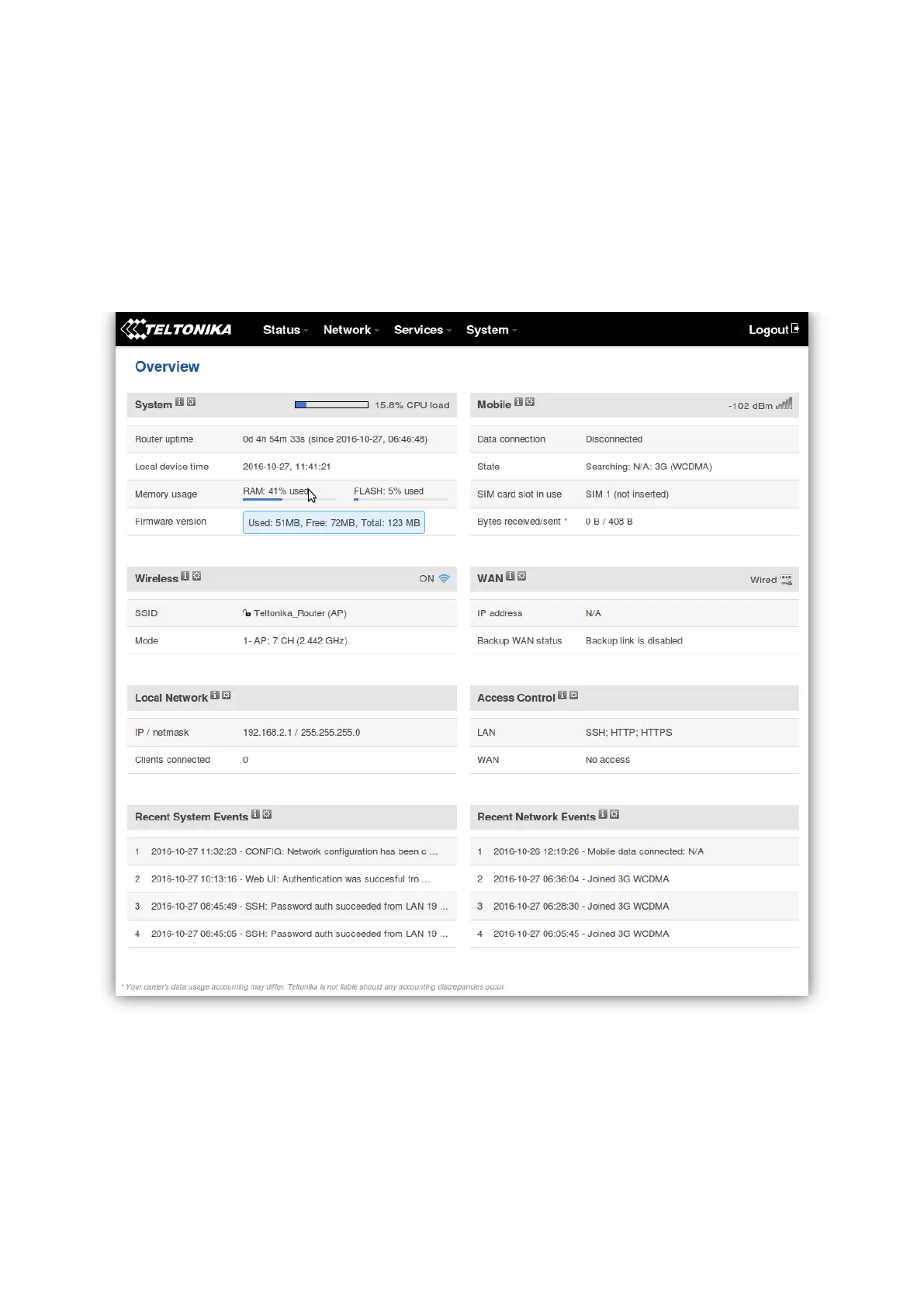The height and width of the screenshot is (1307, 924).
Task: Click the Wired WAN connection icon
Action: 786,580
